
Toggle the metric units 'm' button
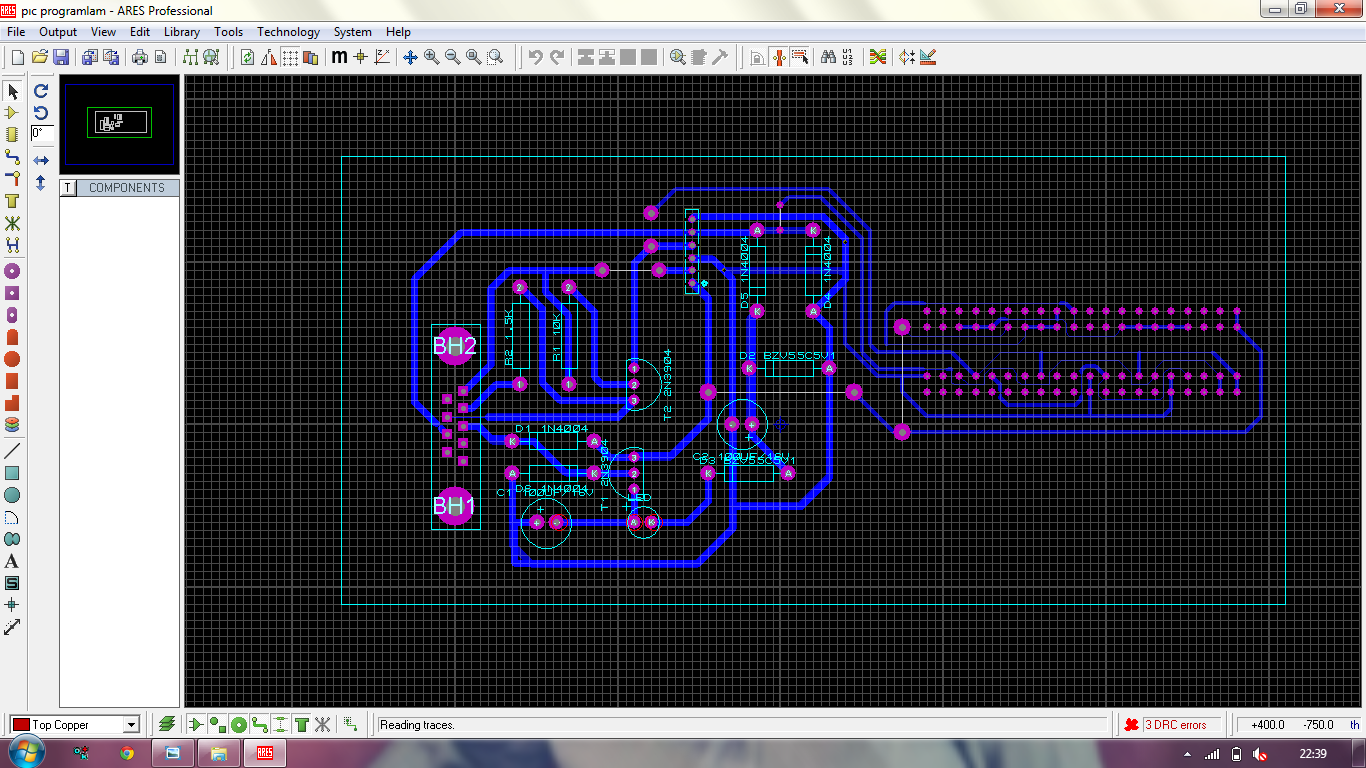coord(339,57)
